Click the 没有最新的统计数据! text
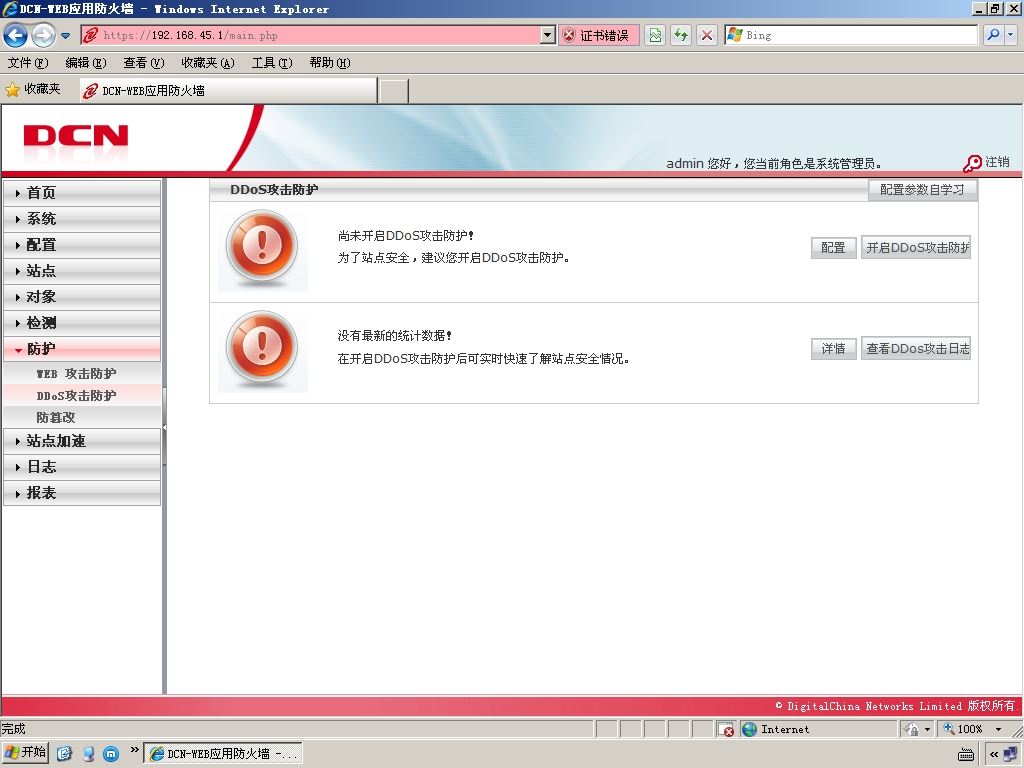This screenshot has height=768, width=1024. (394, 336)
